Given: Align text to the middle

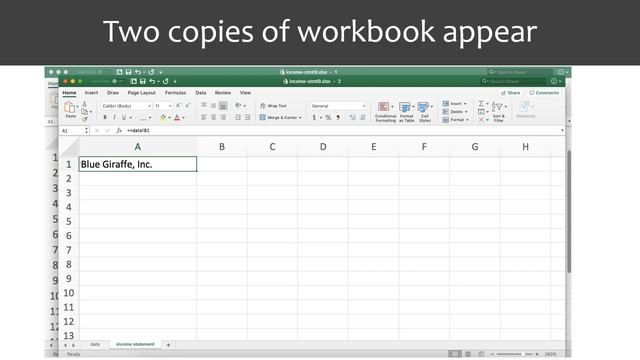Looking at the screenshot, I should click(213, 106).
